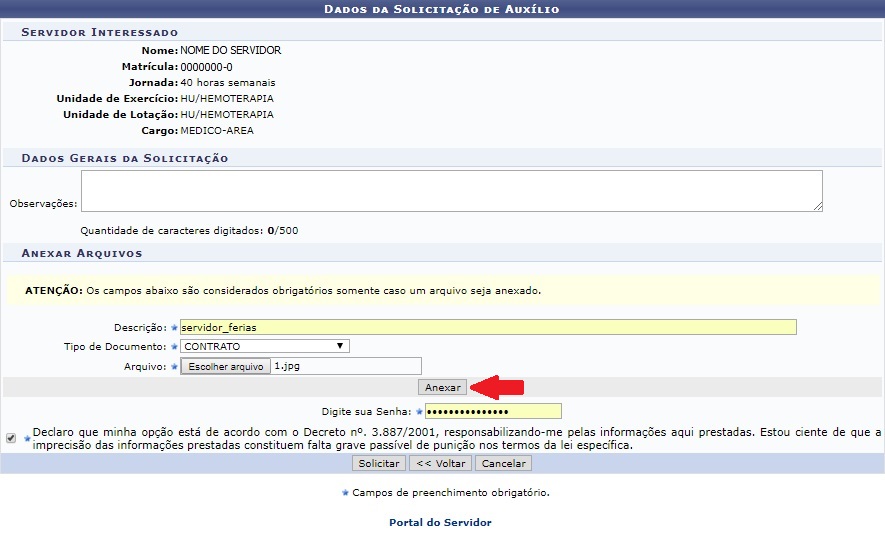Screen dimensions: 885x533
Task: Focus the Observações text area
Action: (450, 191)
